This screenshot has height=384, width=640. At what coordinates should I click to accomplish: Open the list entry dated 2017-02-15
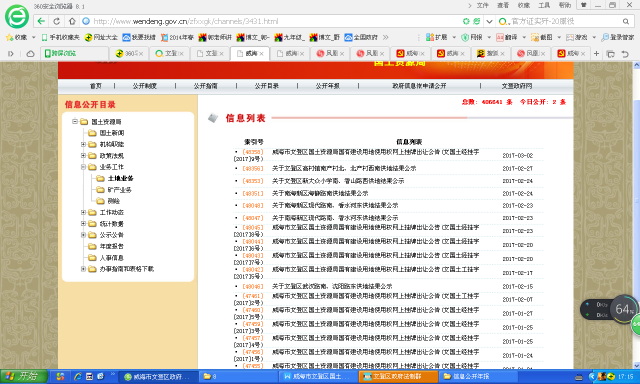click(x=332, y=286)
